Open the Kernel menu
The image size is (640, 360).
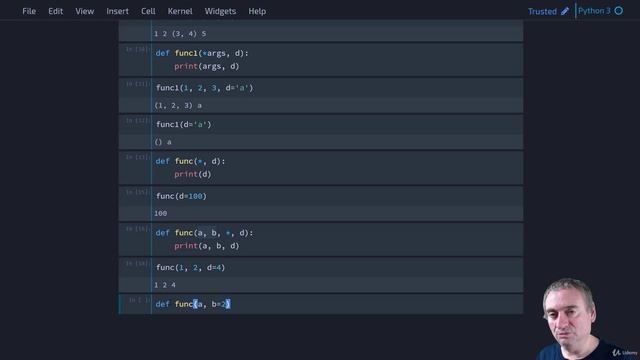tap(180, 11)
